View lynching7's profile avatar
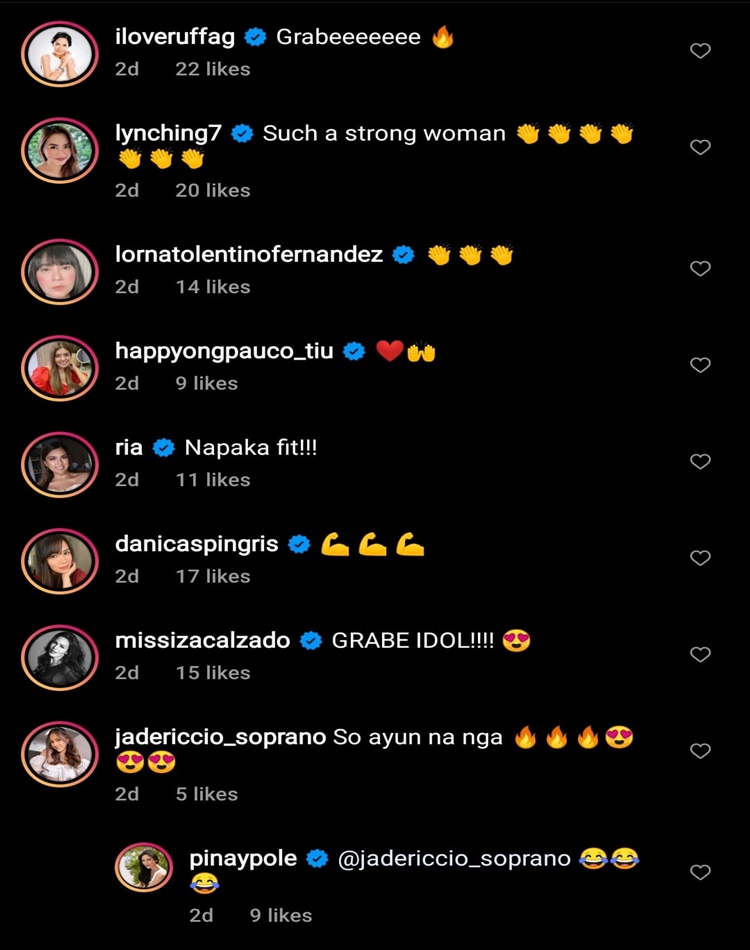 [60, 148]
